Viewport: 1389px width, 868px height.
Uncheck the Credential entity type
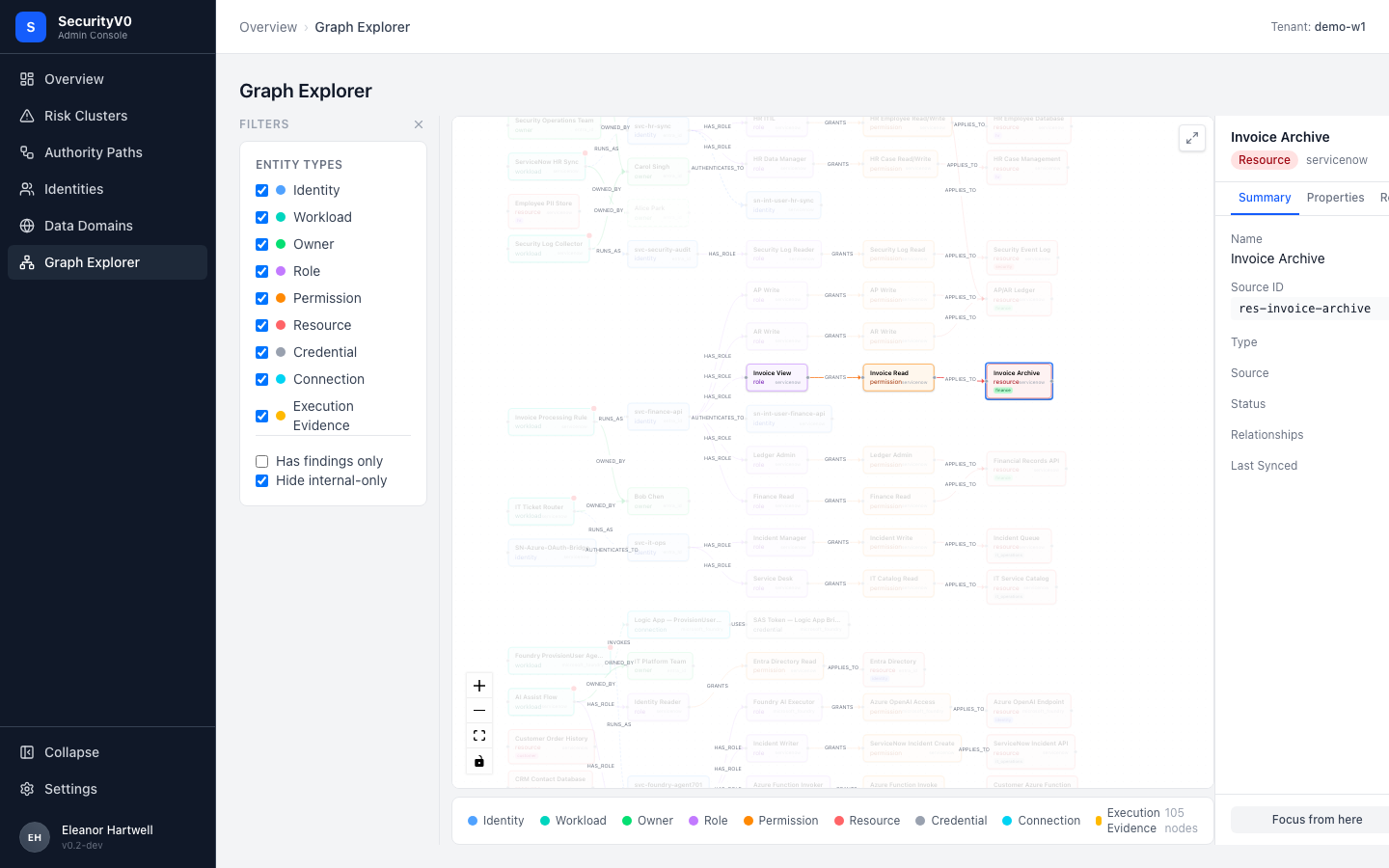pyautogui.click(x=261, y=352)
